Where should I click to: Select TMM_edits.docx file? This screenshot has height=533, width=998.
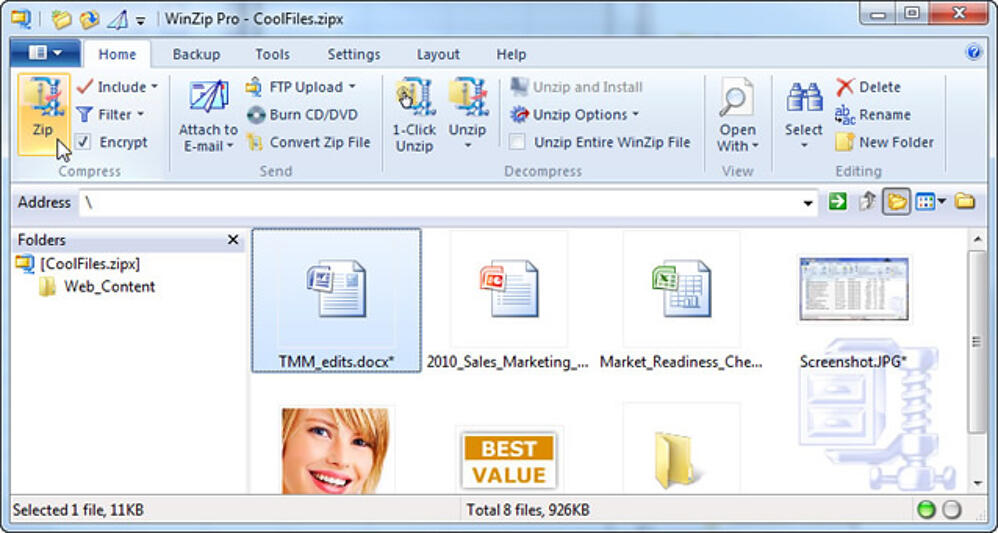tap(336, 301)
